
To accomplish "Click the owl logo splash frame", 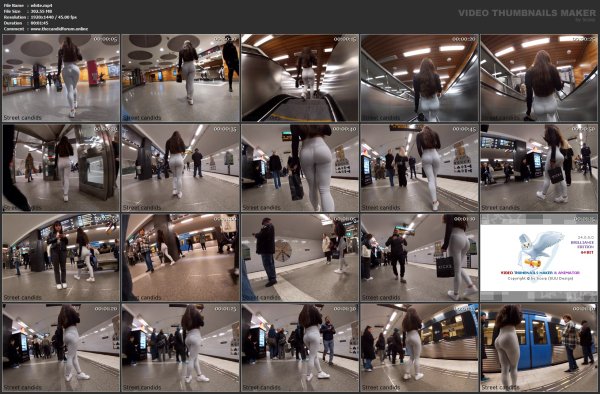I will pyautogui.click(x=539, y=258).
